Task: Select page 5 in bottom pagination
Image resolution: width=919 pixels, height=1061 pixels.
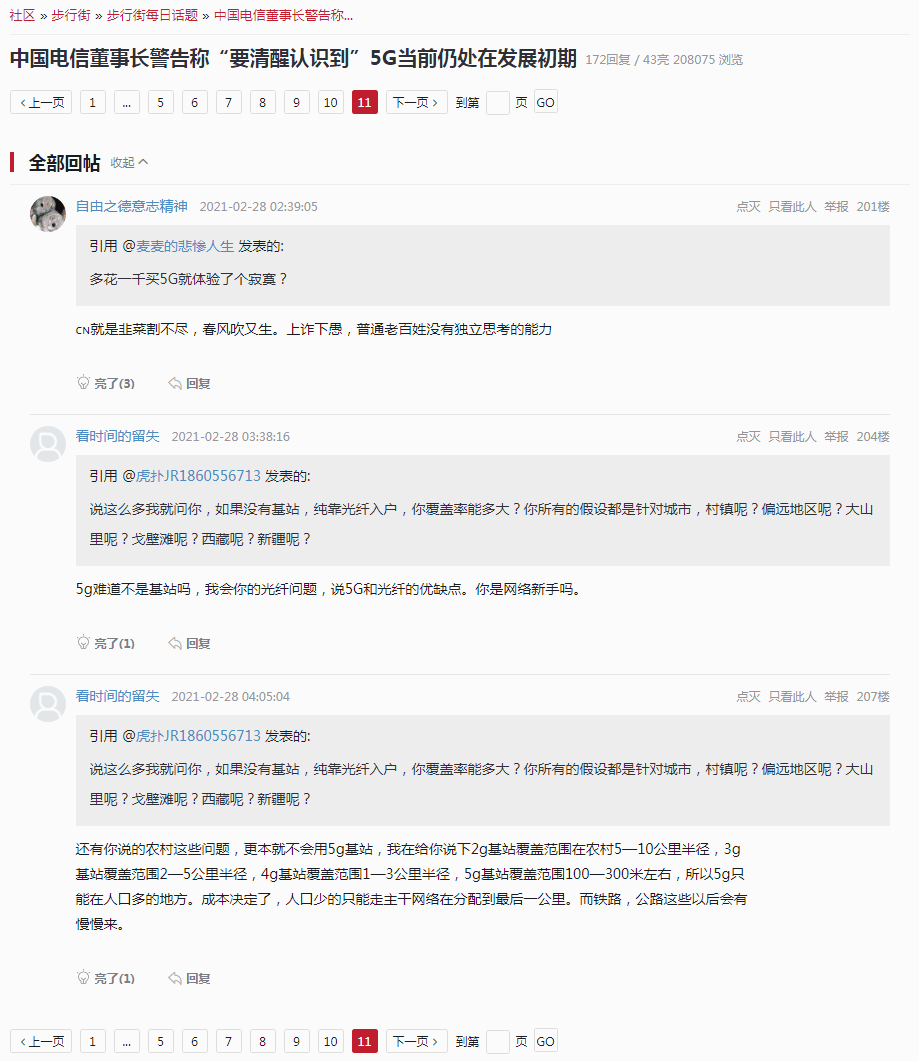Action: coord(160,1041)
